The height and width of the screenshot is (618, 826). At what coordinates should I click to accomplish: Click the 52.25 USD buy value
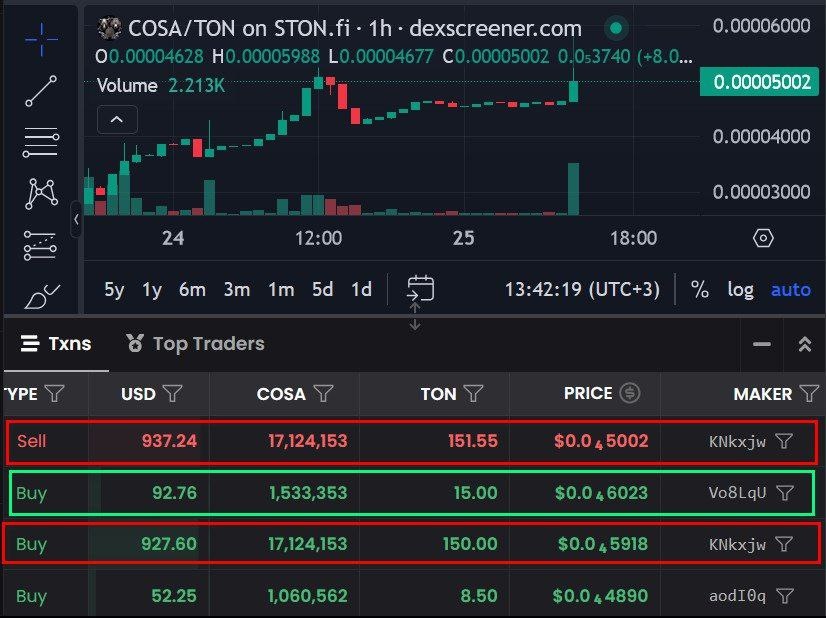(x=174, y=596)
